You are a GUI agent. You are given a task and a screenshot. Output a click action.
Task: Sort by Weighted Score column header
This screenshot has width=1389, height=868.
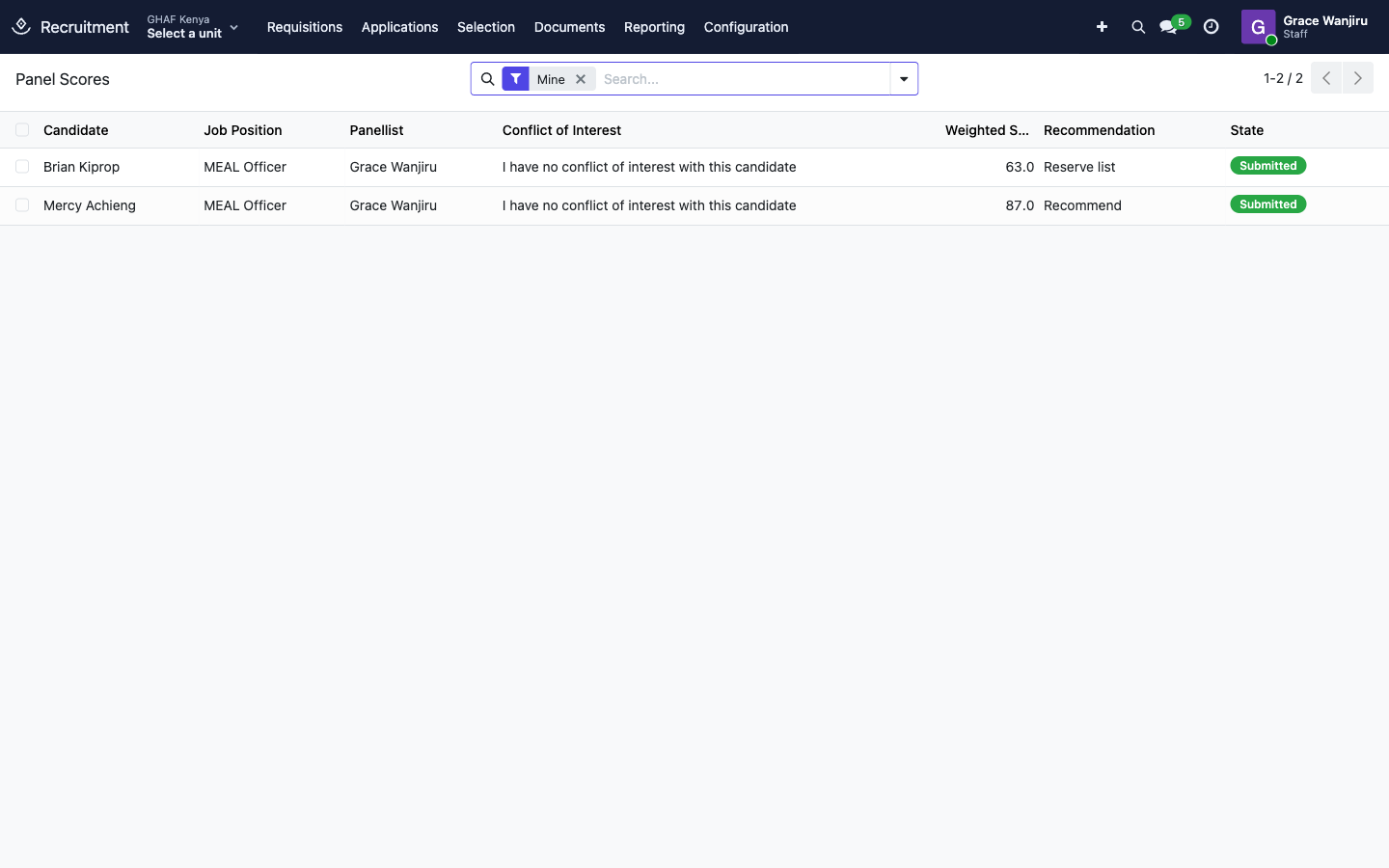pos(986,130)
